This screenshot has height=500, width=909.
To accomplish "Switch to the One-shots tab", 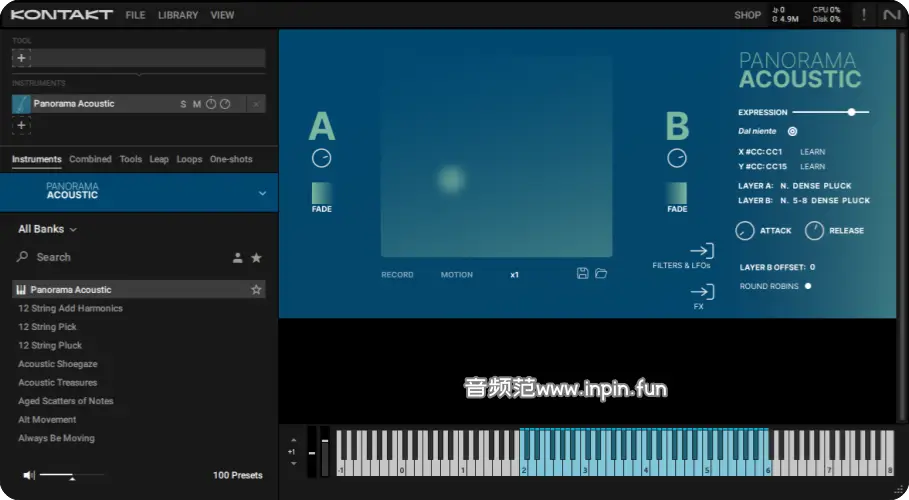I will tap(231, 159).
